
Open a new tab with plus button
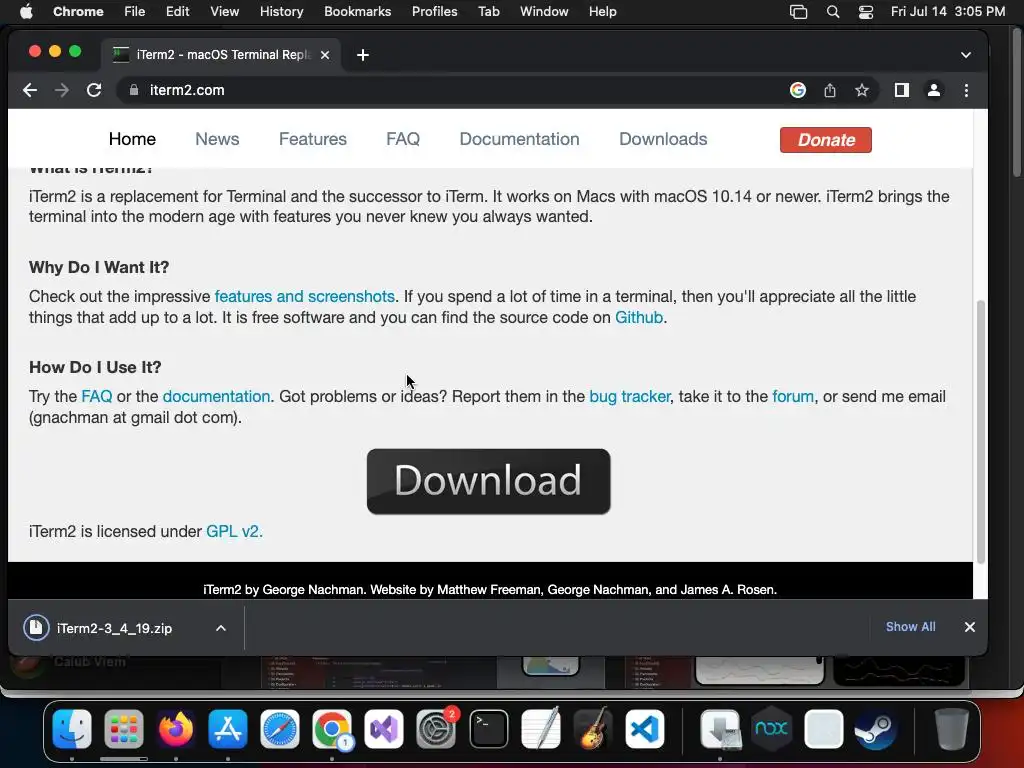(x=363, y=55)
